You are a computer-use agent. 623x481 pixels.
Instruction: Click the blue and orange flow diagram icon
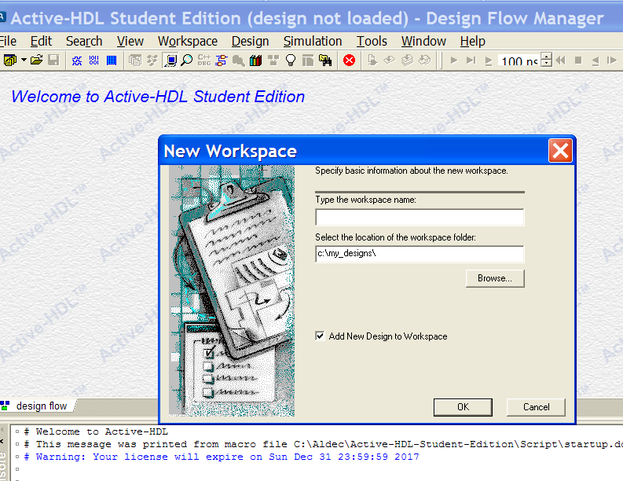(x=221, y=60)
